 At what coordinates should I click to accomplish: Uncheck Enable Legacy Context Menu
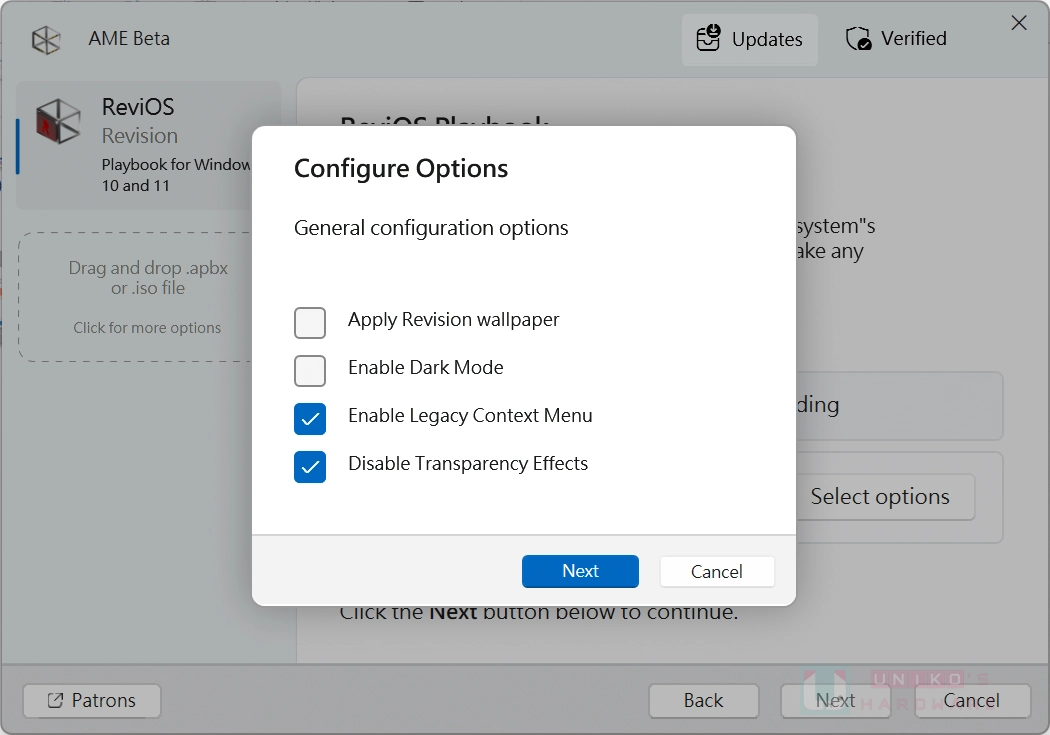(310, 419)
